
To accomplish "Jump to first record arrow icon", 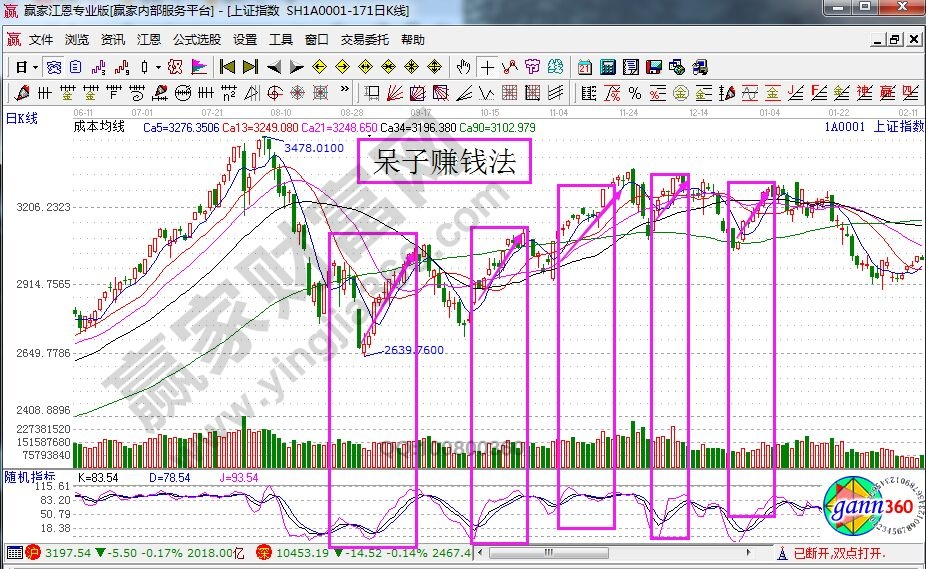I will point(227,67).
